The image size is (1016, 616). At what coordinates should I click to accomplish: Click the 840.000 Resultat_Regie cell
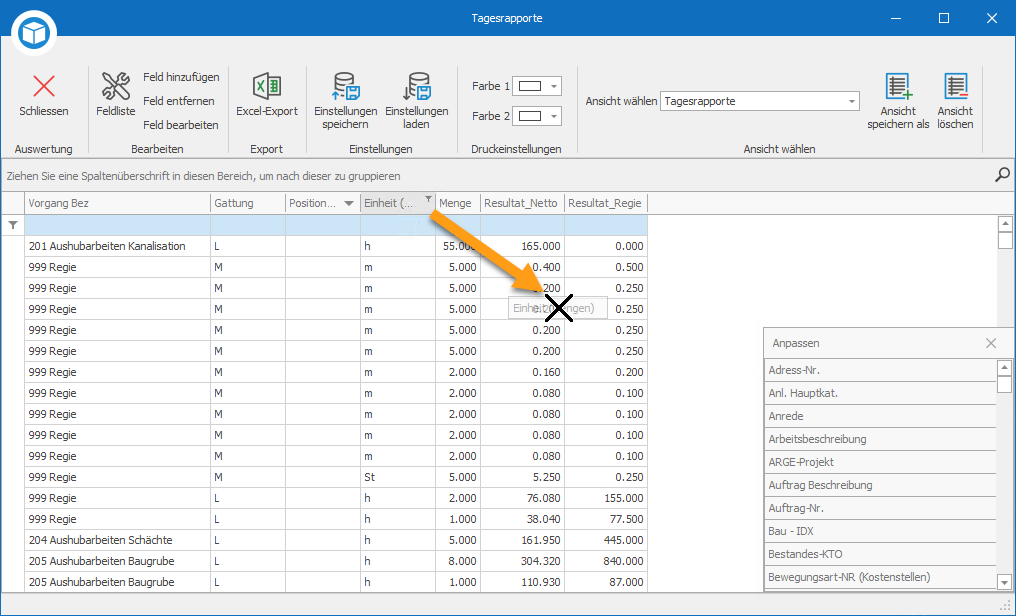(x=606, y=561)
